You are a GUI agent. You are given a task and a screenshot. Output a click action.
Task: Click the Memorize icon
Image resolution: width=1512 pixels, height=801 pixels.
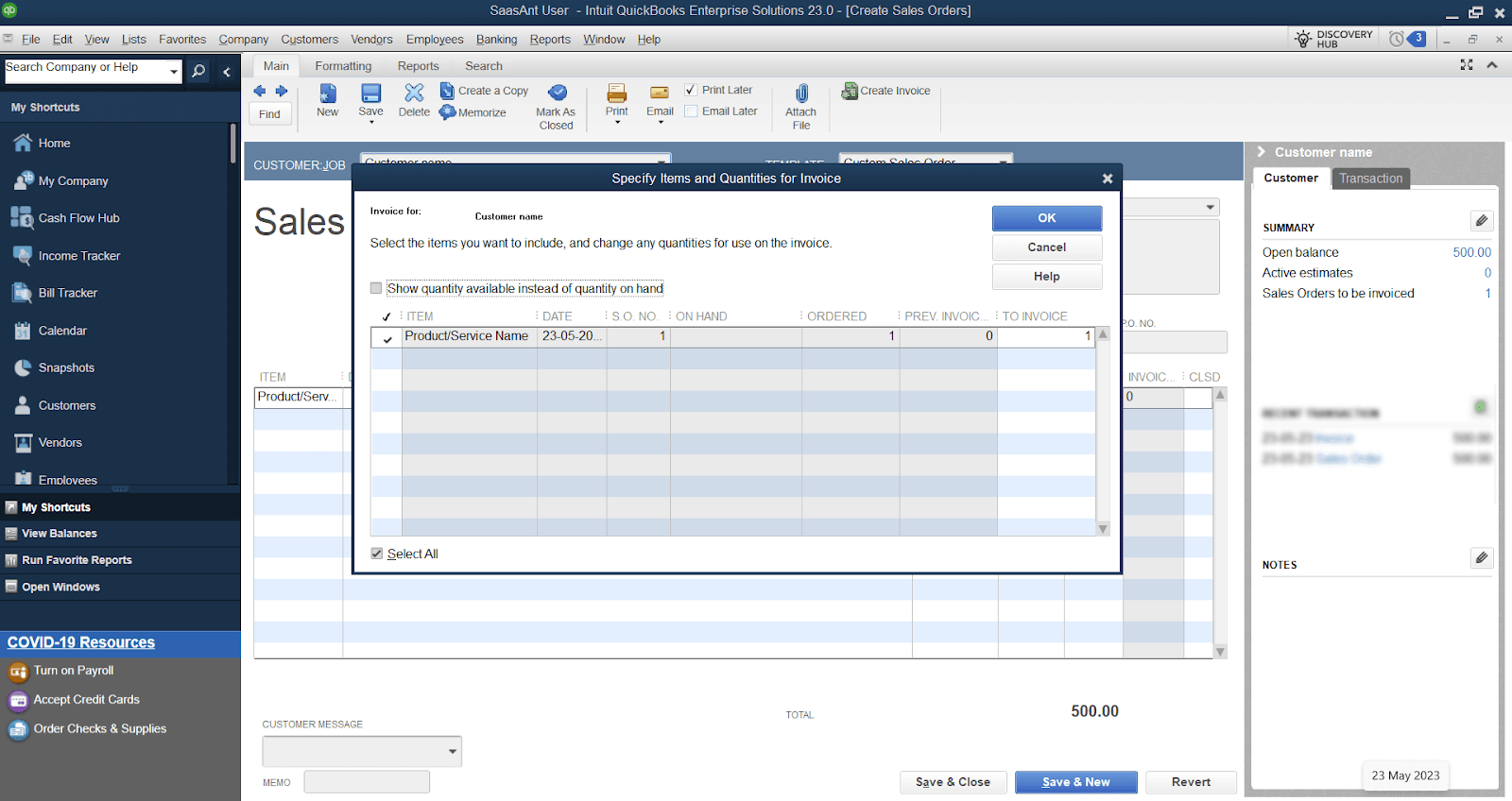coord(447,112)
